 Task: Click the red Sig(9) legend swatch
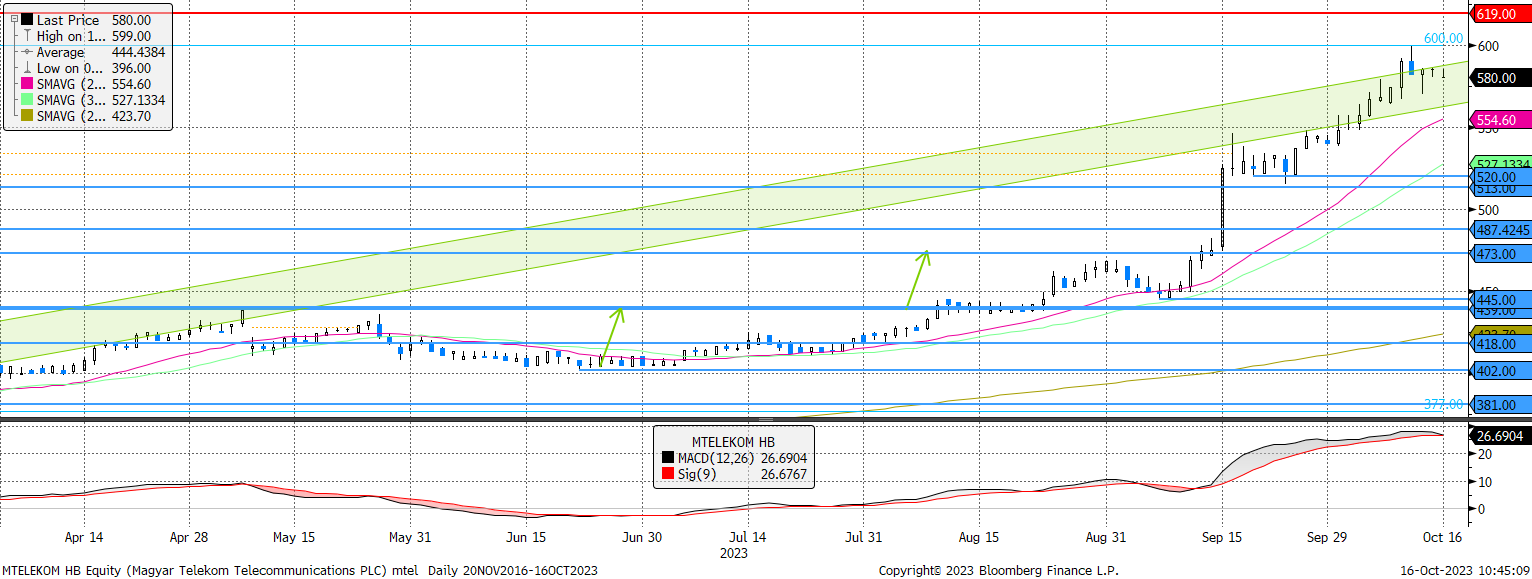(x=667, y=474)
